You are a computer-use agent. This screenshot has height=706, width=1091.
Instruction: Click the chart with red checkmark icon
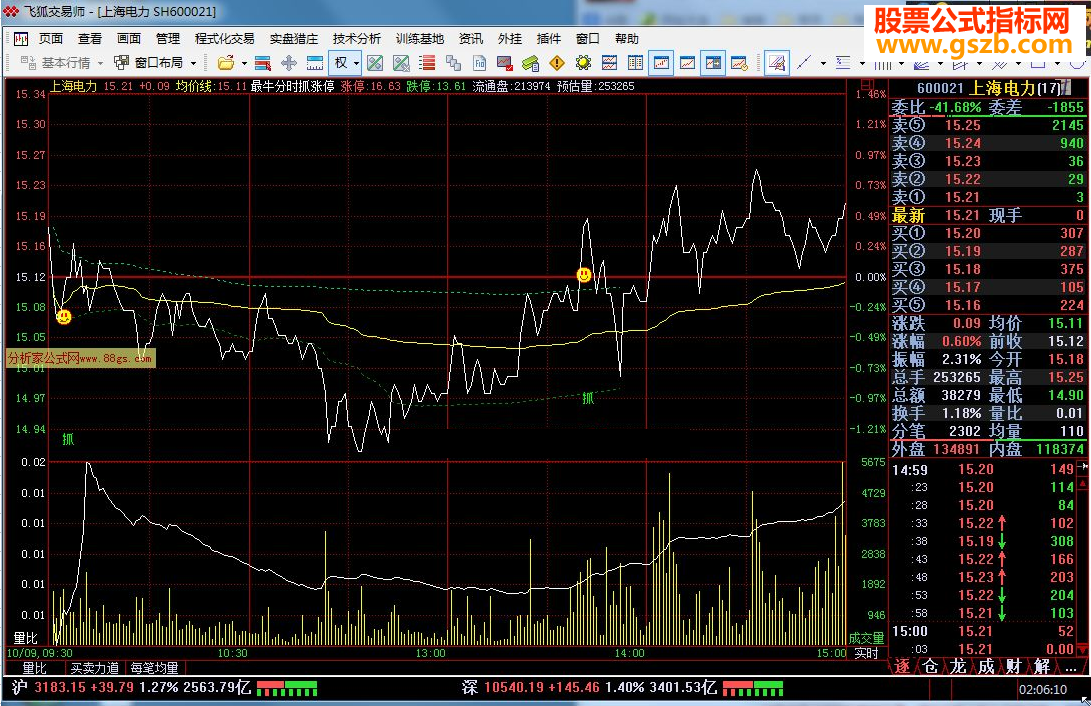point(504,63)
